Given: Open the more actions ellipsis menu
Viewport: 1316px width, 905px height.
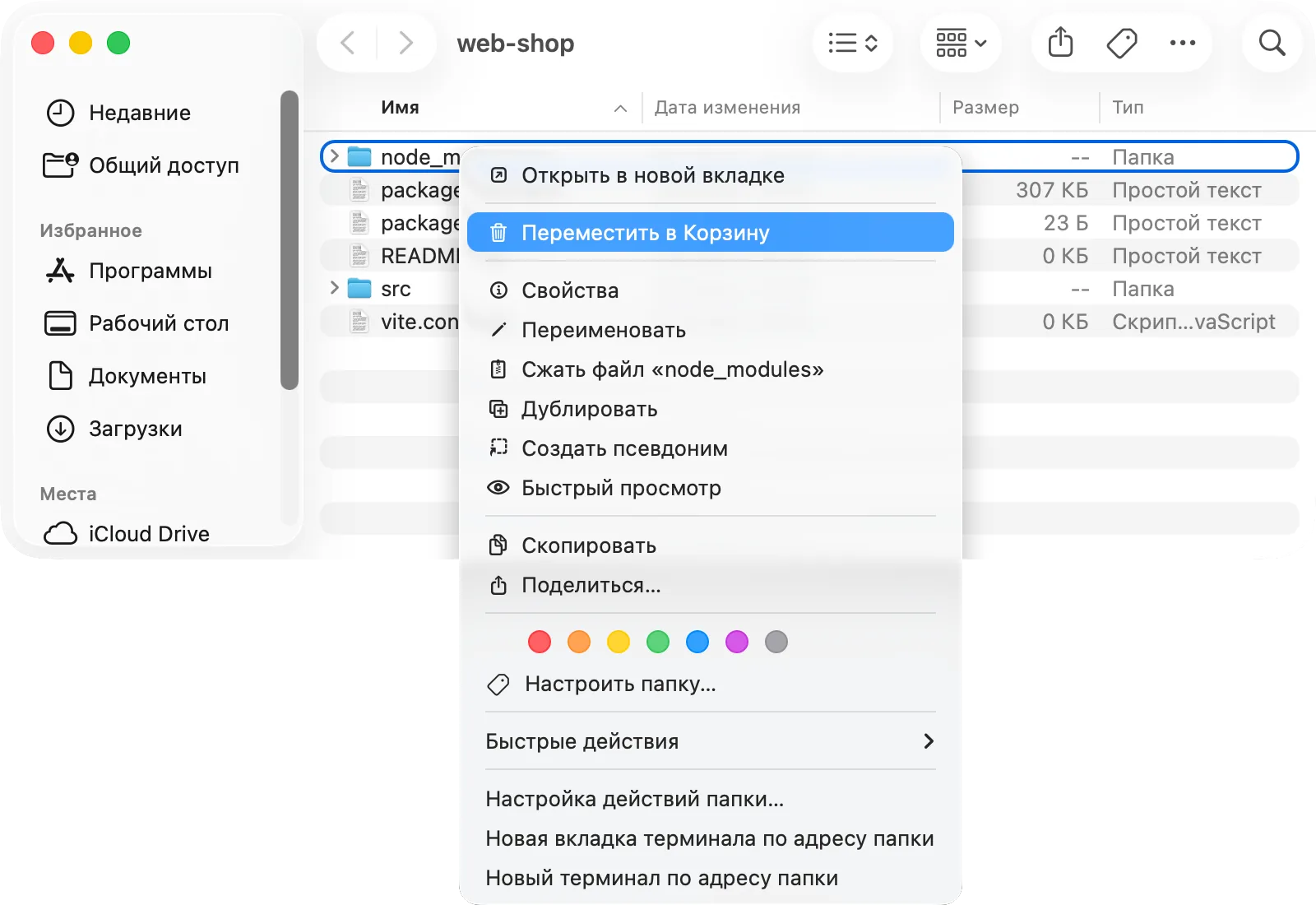Looking at the screenshot, I should click(1183, 43).
